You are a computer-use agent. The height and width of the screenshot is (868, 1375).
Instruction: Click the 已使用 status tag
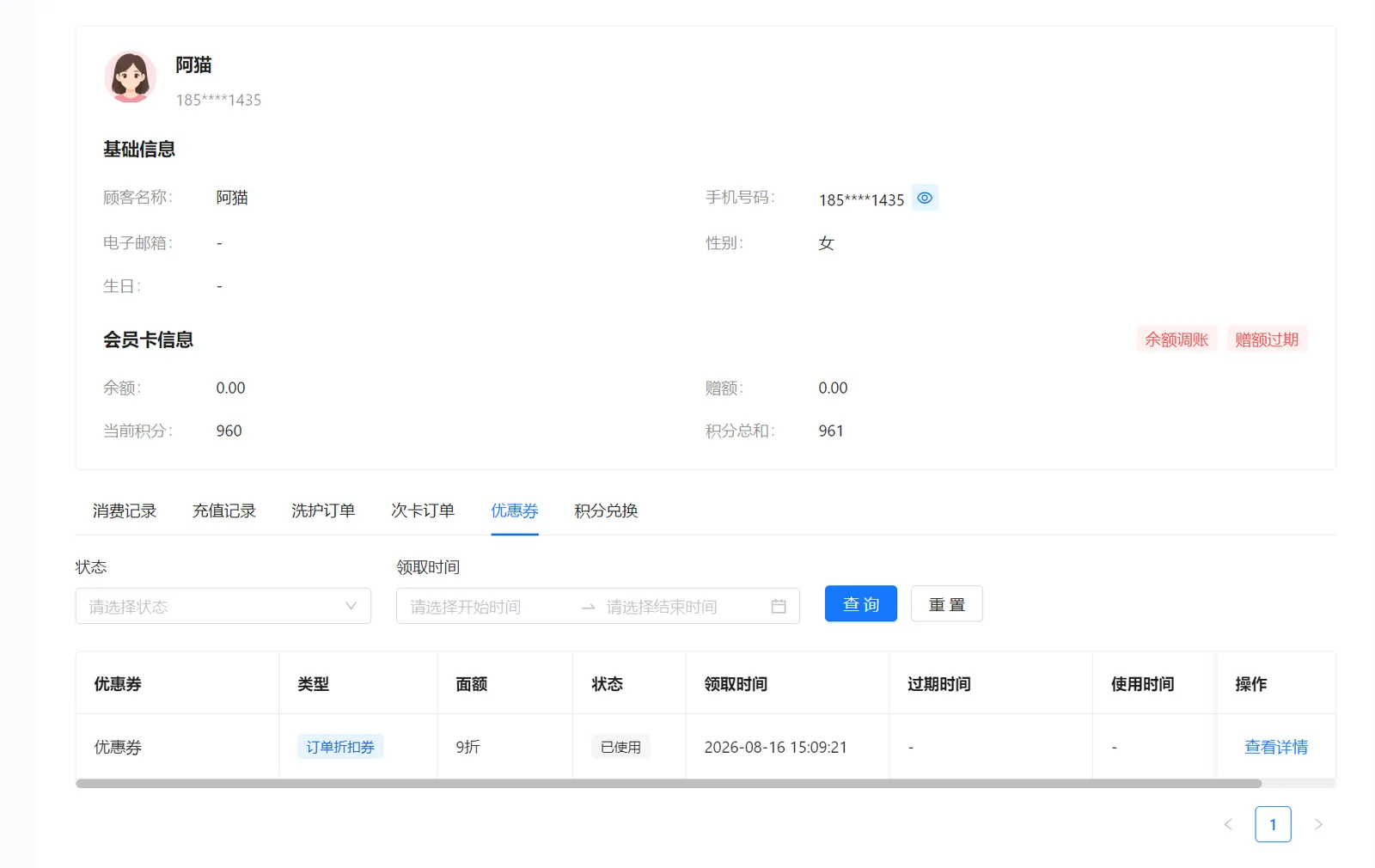point(620,747)
